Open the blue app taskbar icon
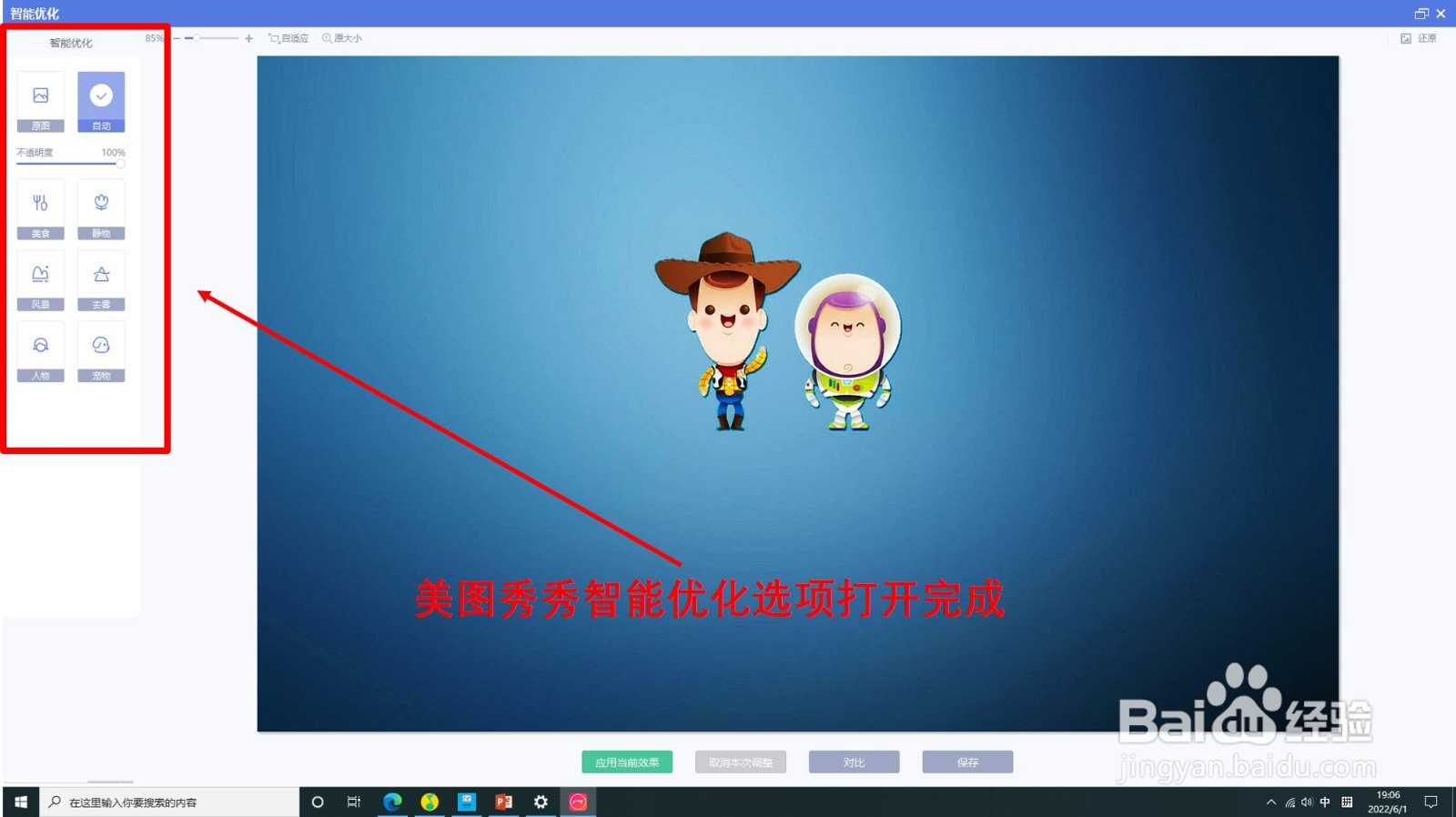The height and width of the screenshot is (817, 1456). [467, 802]
